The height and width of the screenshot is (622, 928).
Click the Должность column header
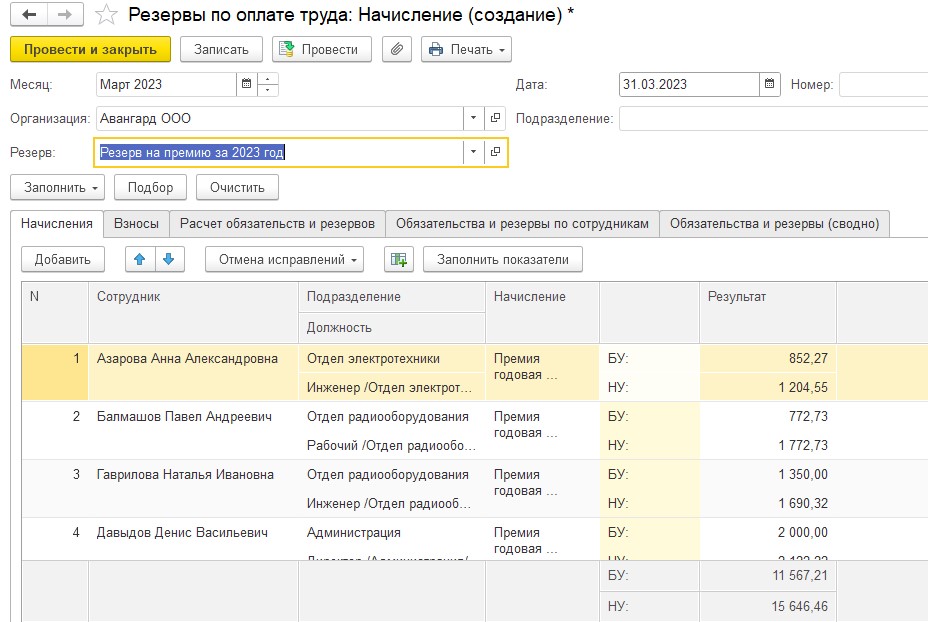coord(392,328)
